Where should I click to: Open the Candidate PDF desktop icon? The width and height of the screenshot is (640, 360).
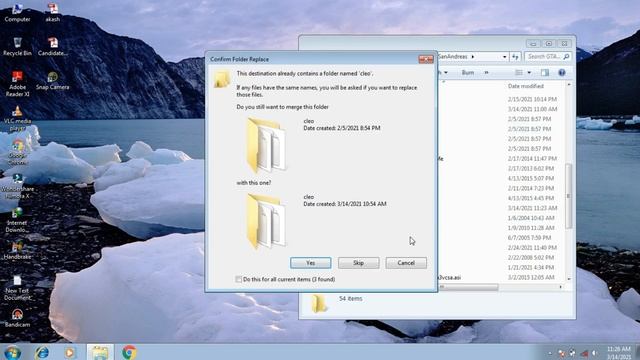coord(53,47)
